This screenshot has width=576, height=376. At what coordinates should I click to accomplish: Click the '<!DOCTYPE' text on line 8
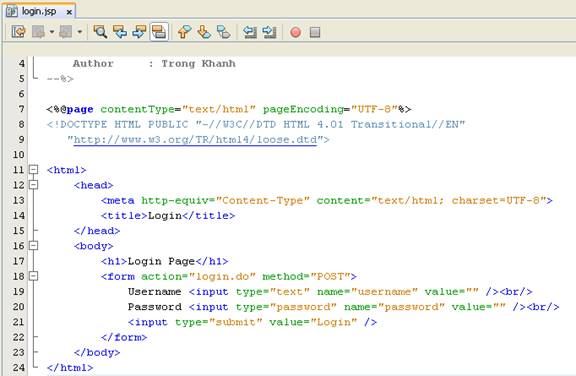(x=77, y=124)
